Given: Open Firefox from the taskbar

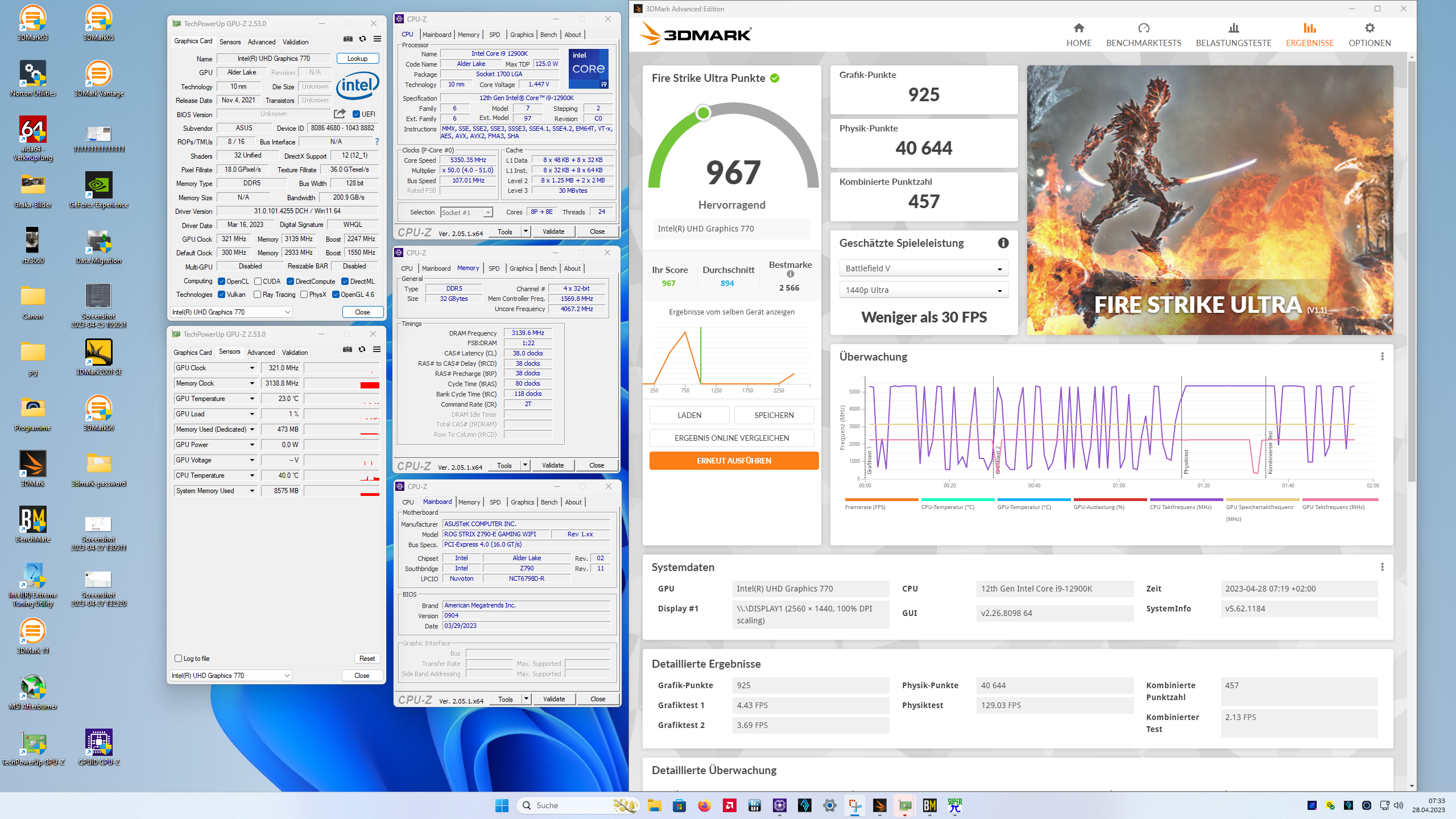Looking at the screenshot, I should point(704,805).
